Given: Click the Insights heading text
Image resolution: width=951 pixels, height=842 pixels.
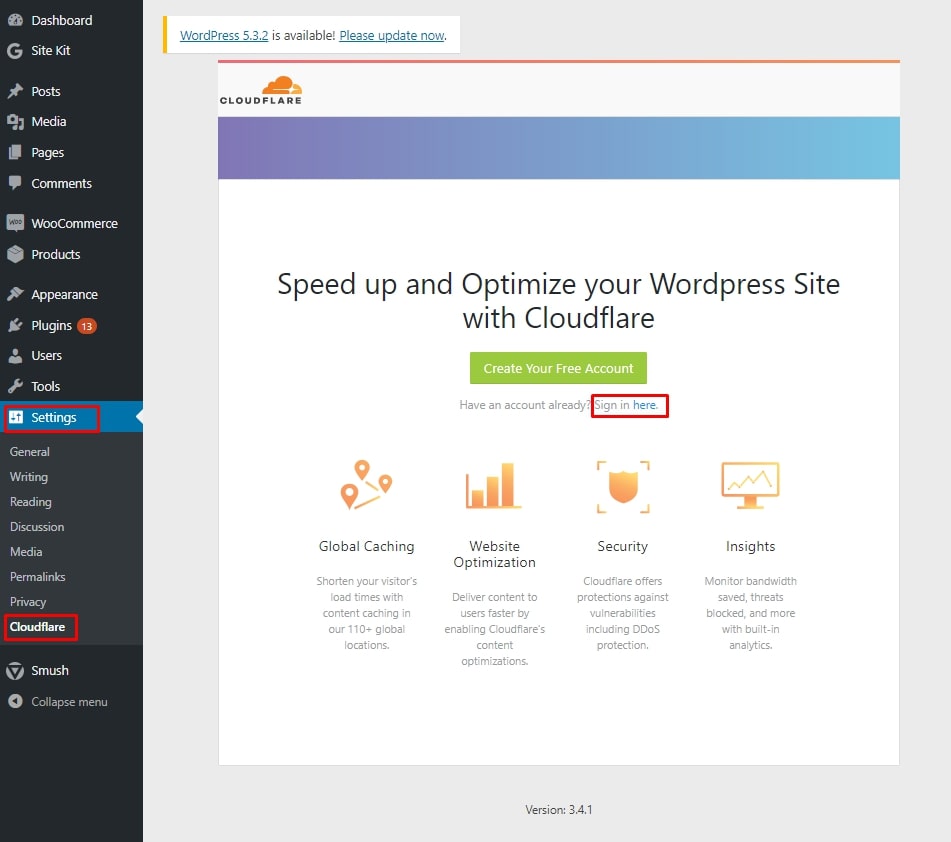Looking at the screenshot, I should click(750, 546).
